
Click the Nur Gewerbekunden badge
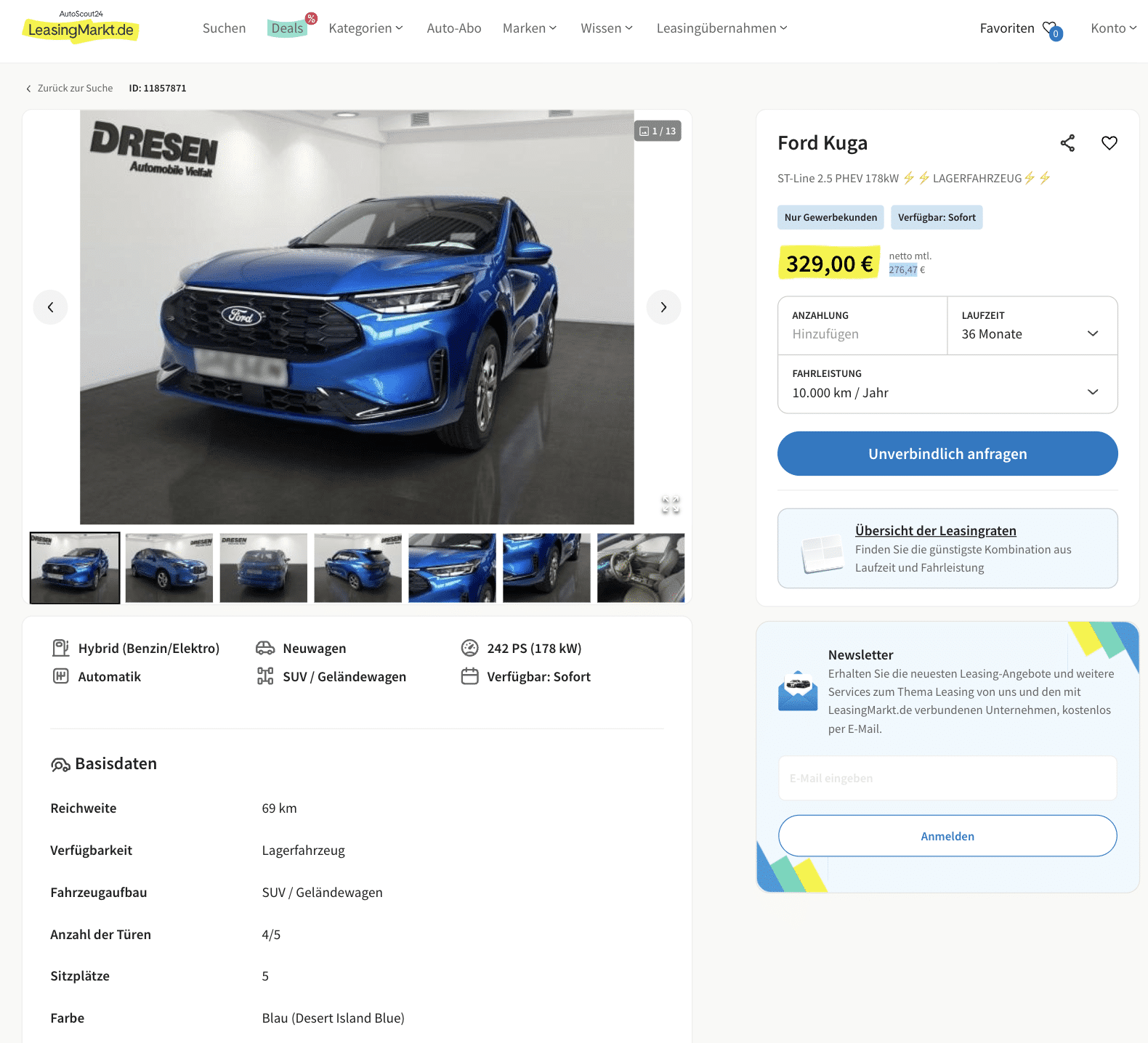[x=830, y=217]
